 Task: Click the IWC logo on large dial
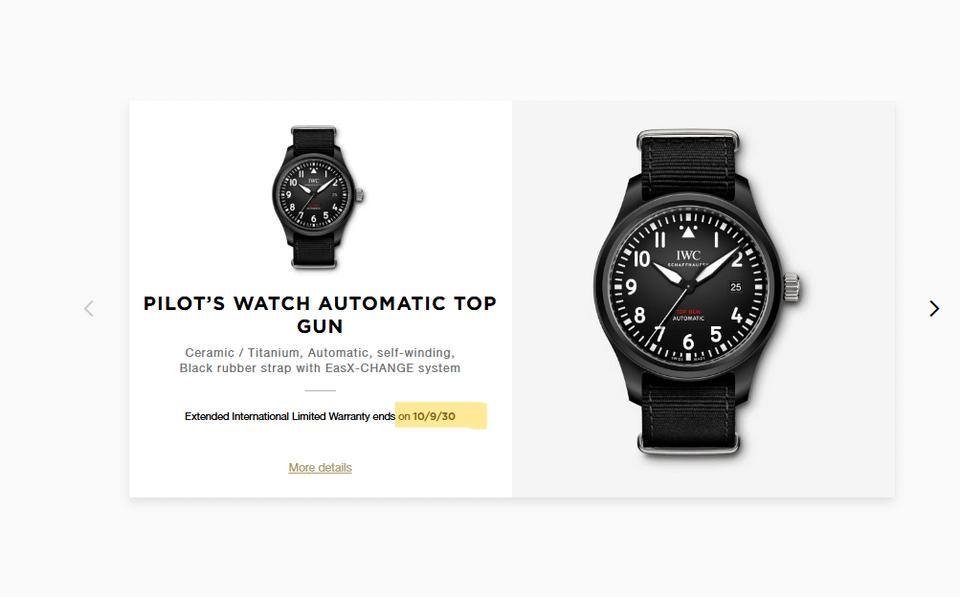[688, 255]
